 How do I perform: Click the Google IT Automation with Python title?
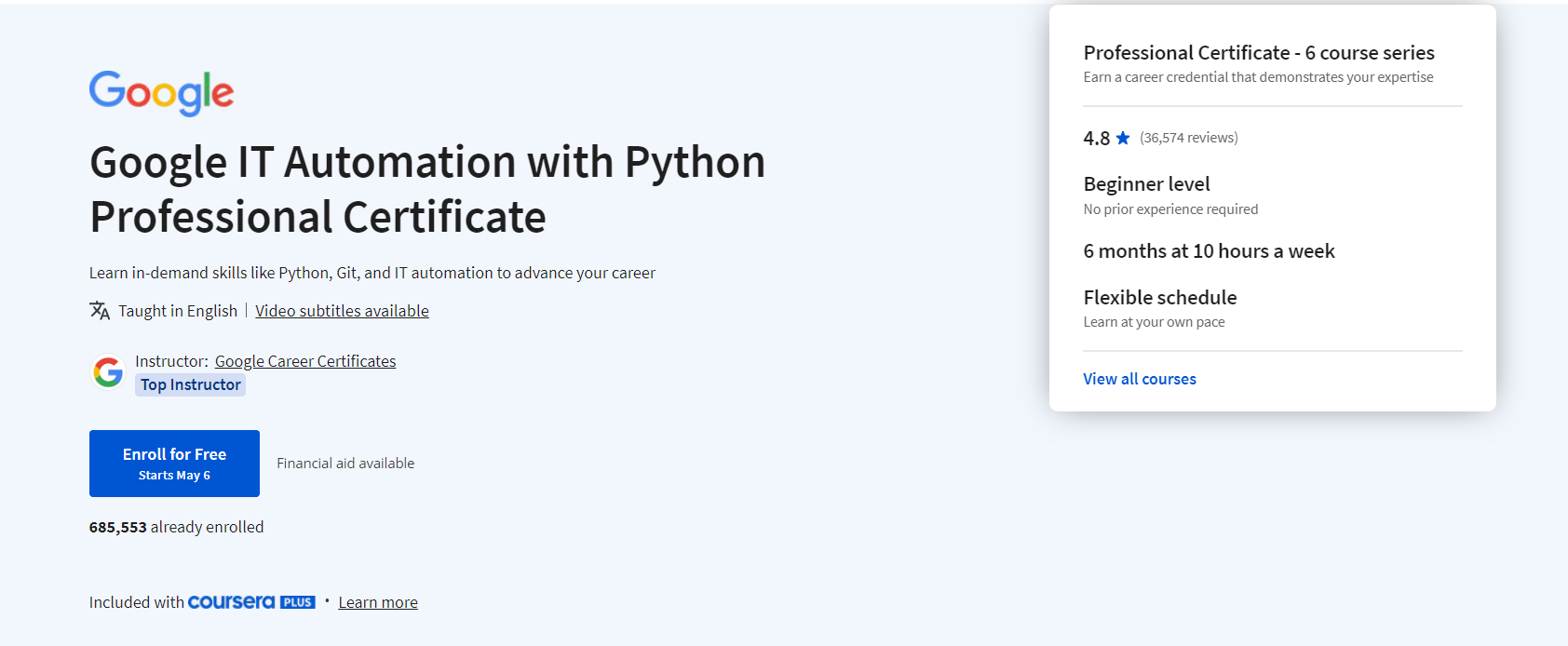(x=427, y=190)
